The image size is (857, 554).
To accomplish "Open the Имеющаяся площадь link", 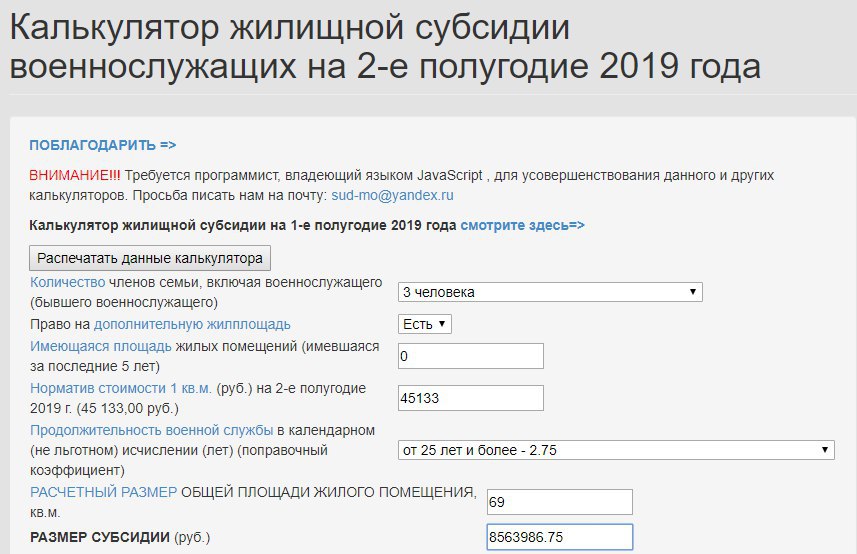I will (x=101, y=346).
